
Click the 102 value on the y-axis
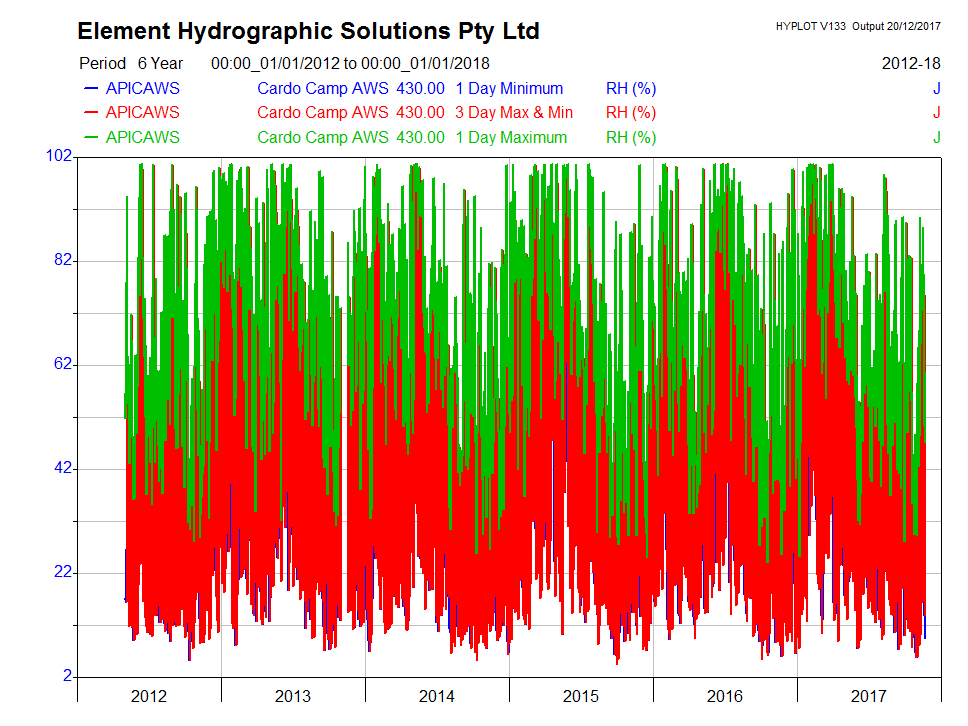coord(59,157)
